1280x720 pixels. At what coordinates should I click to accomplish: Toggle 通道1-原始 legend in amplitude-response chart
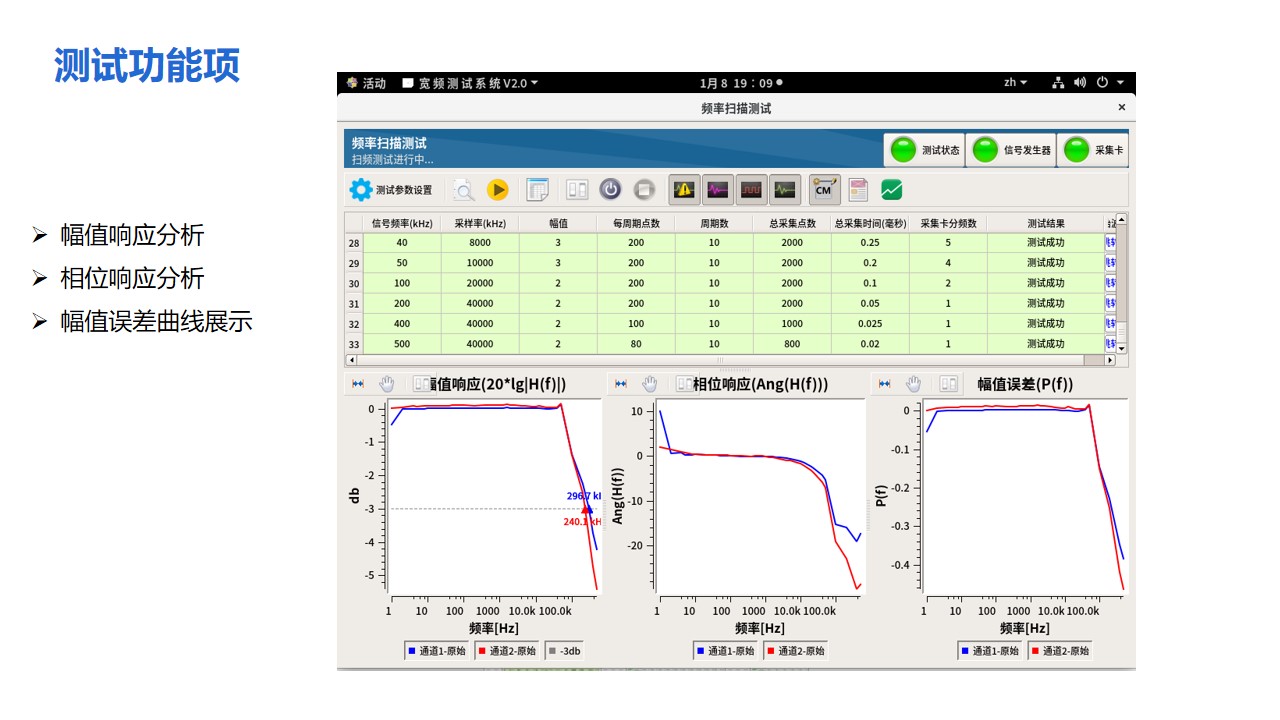436,651
